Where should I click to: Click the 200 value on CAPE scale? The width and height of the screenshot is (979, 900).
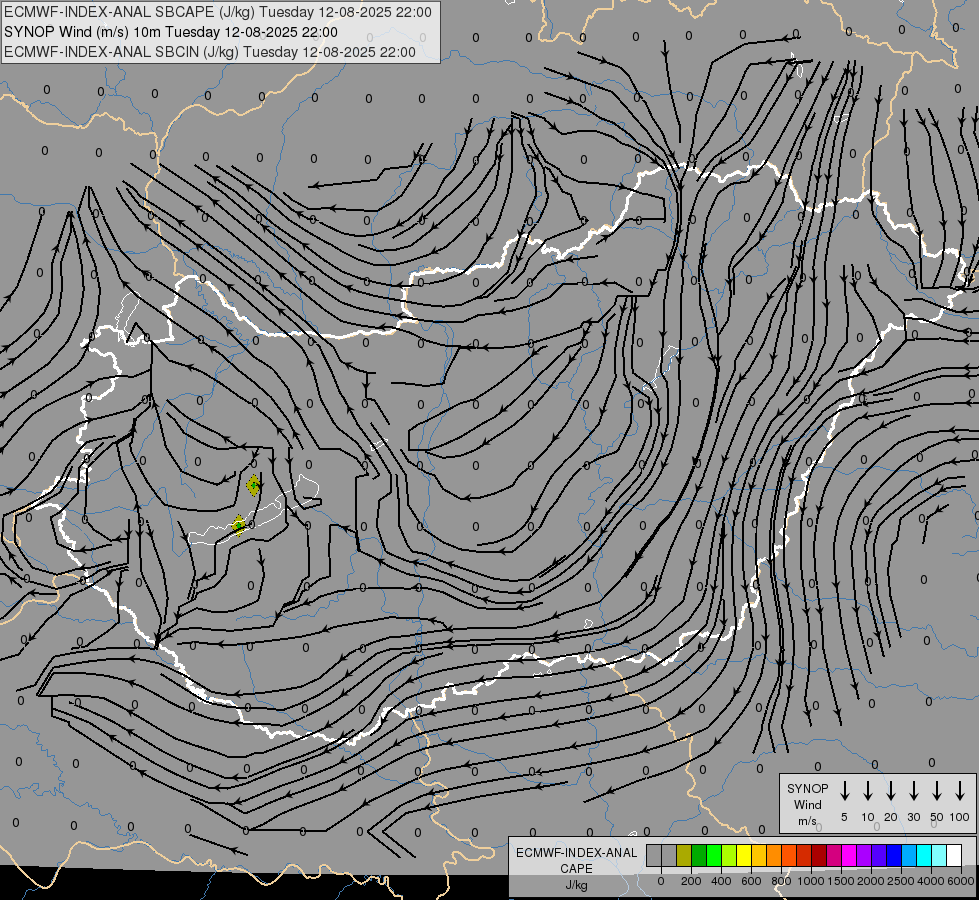691,881
